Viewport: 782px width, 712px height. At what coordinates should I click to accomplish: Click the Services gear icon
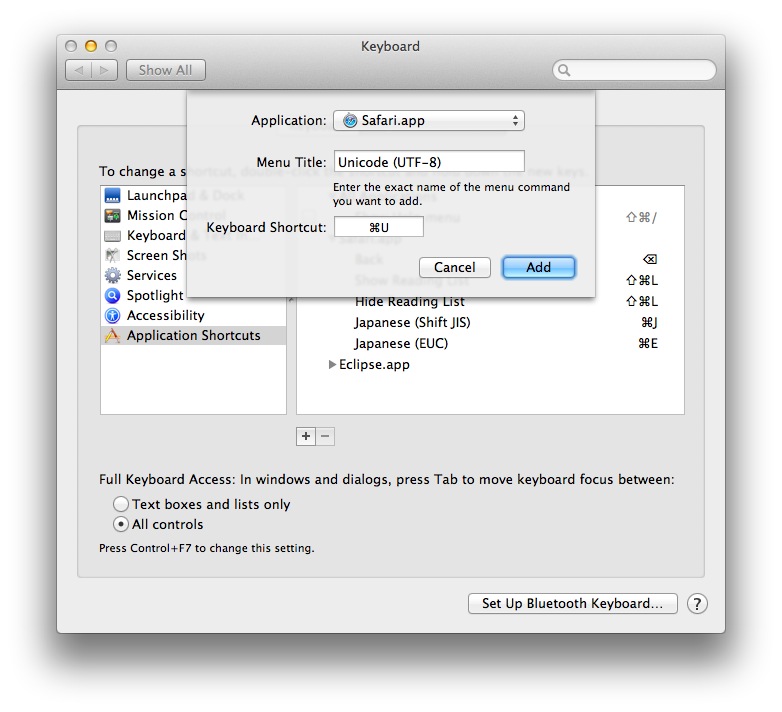click(112, 275)
